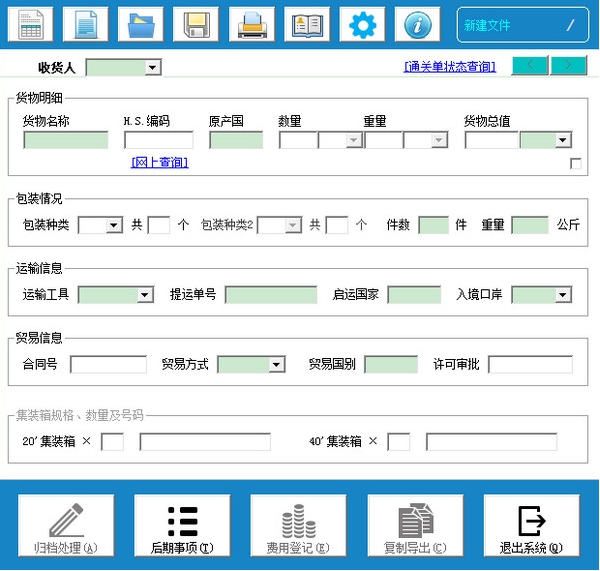Open the 重量 unit dropdown in 货物明细
This screenshot has width=600, height=571.
[439, 140]
